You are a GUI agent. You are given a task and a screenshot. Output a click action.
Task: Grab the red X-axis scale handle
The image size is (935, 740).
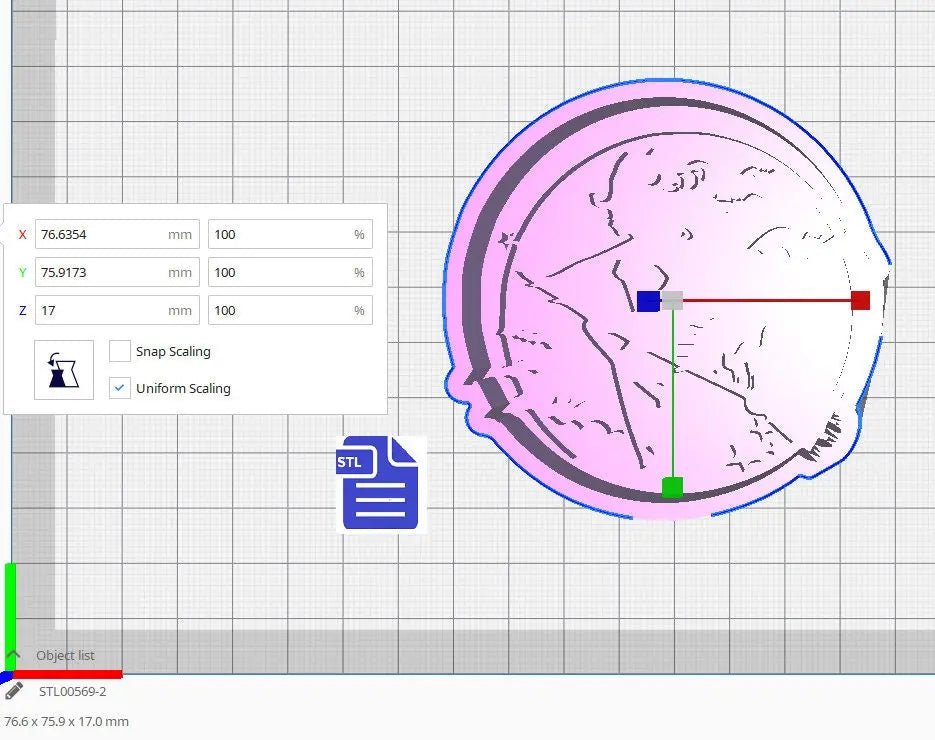click(x=860, y=300)
